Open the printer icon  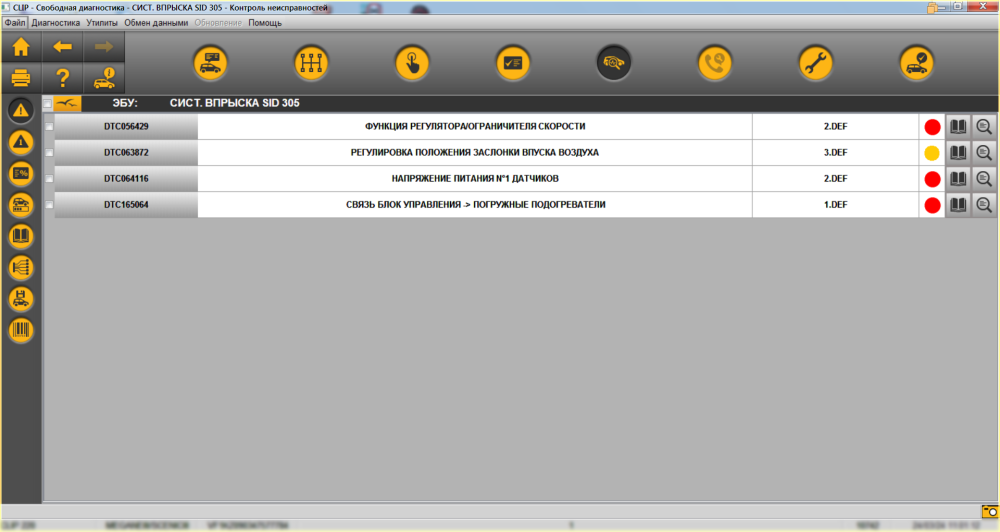(x=21, y=78)
